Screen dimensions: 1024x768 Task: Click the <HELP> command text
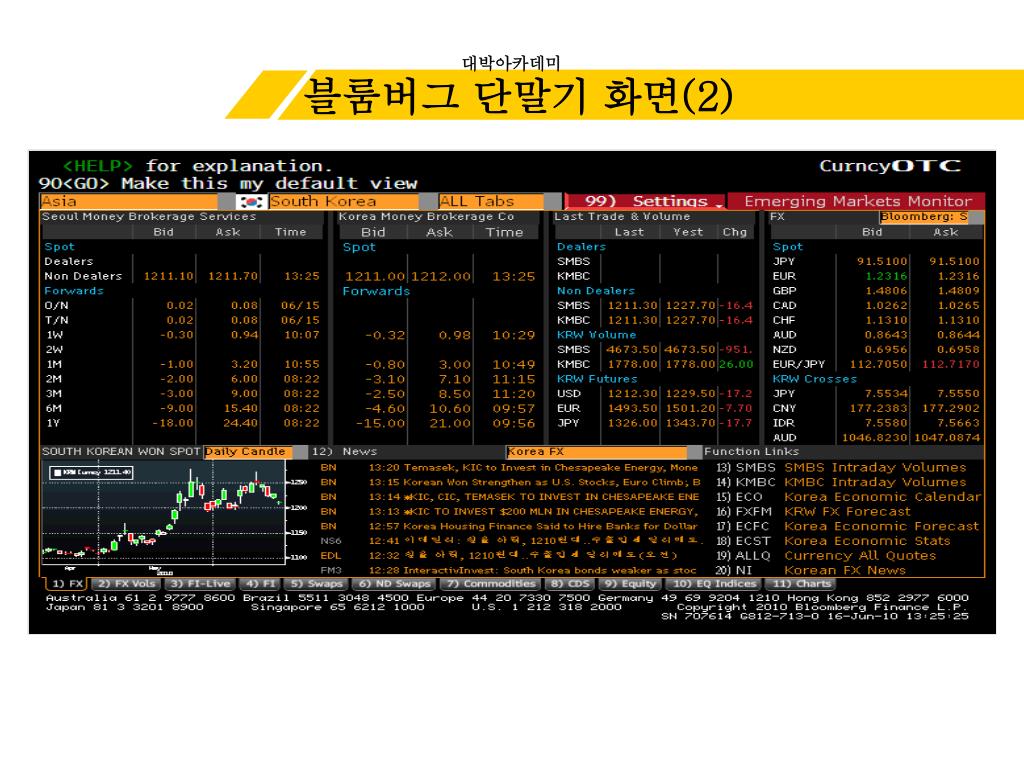[97, 166]
